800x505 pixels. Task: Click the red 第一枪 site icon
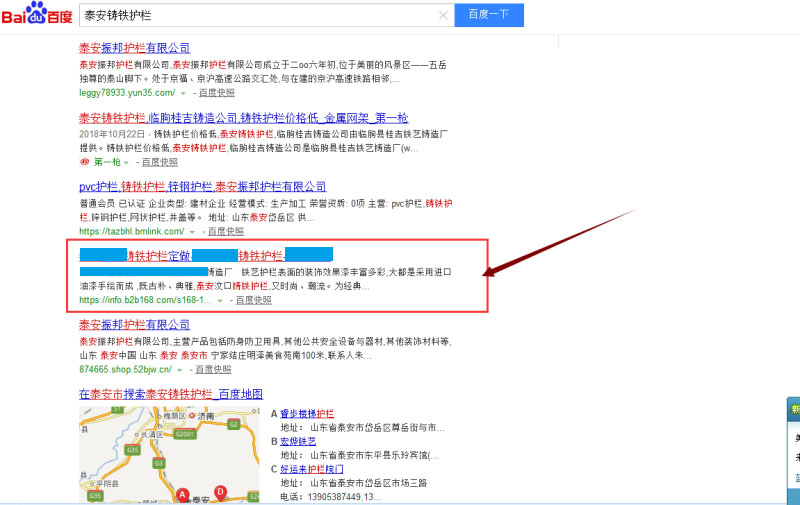pos(85,162)
